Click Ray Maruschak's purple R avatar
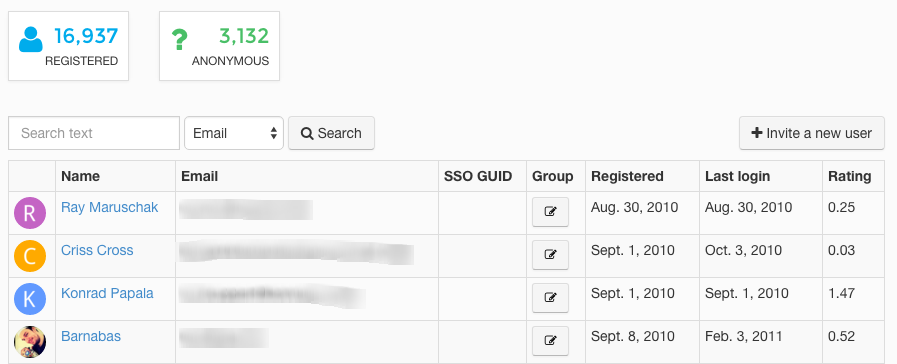The height and width of the screenshot is (364, 897). tap(30, 213)
